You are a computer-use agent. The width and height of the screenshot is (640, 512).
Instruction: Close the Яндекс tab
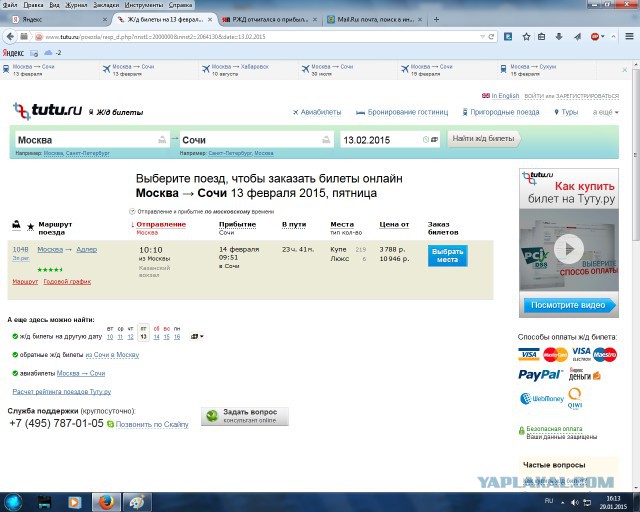[x=104, y=19]
